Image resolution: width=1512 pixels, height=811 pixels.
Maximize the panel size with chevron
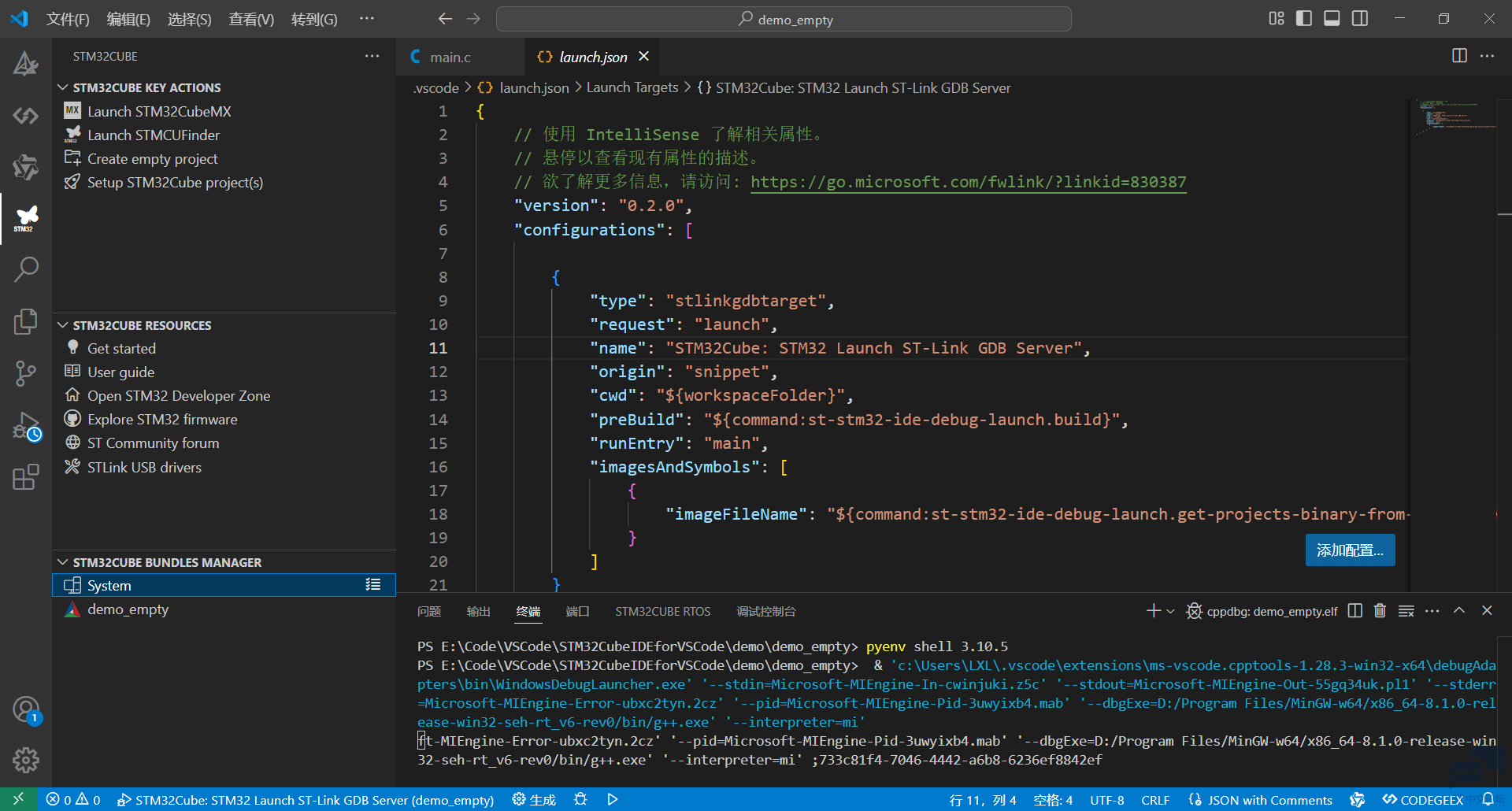coord(1459,611)
